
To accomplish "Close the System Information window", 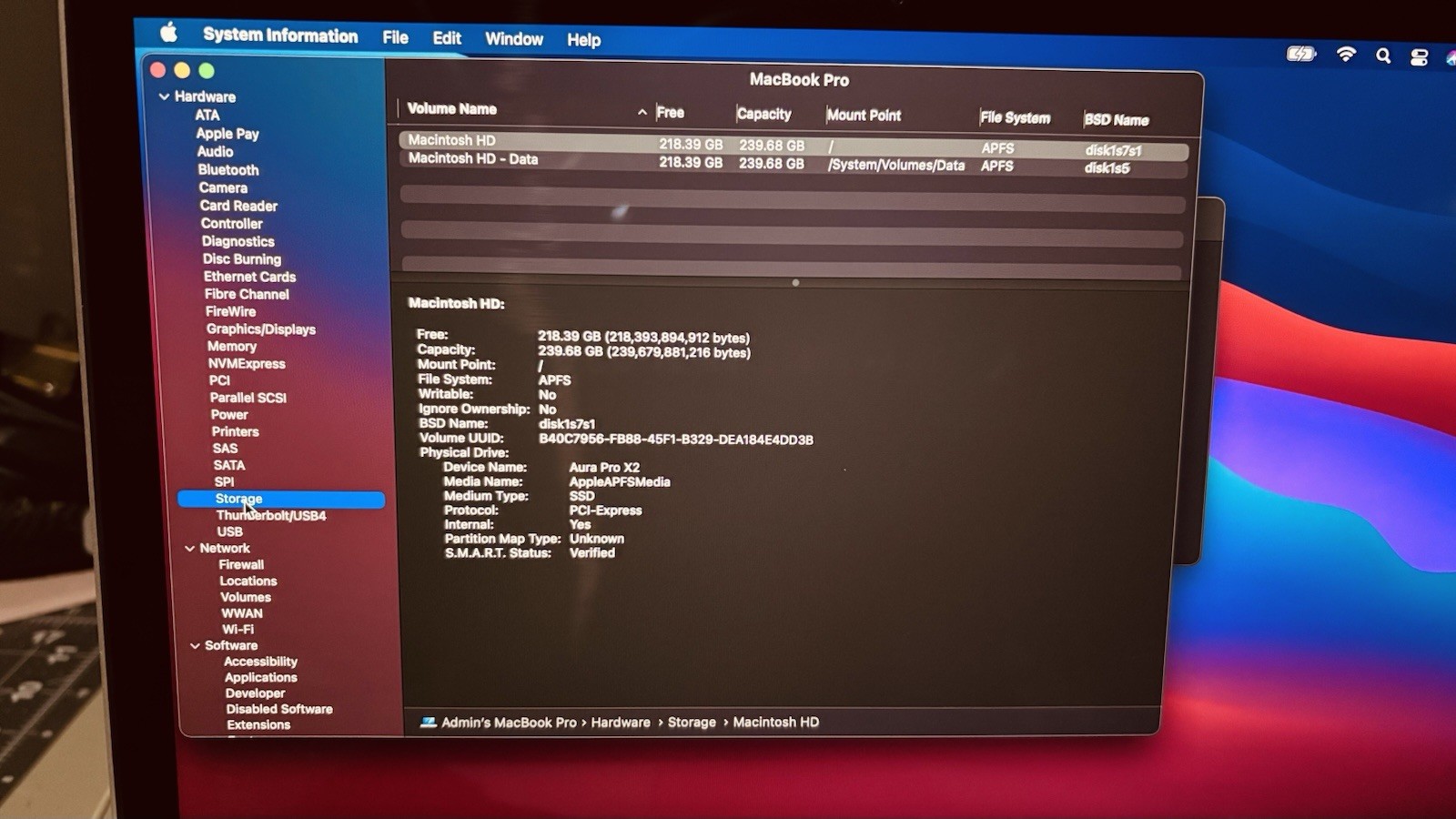I will [x=157, y=69].
